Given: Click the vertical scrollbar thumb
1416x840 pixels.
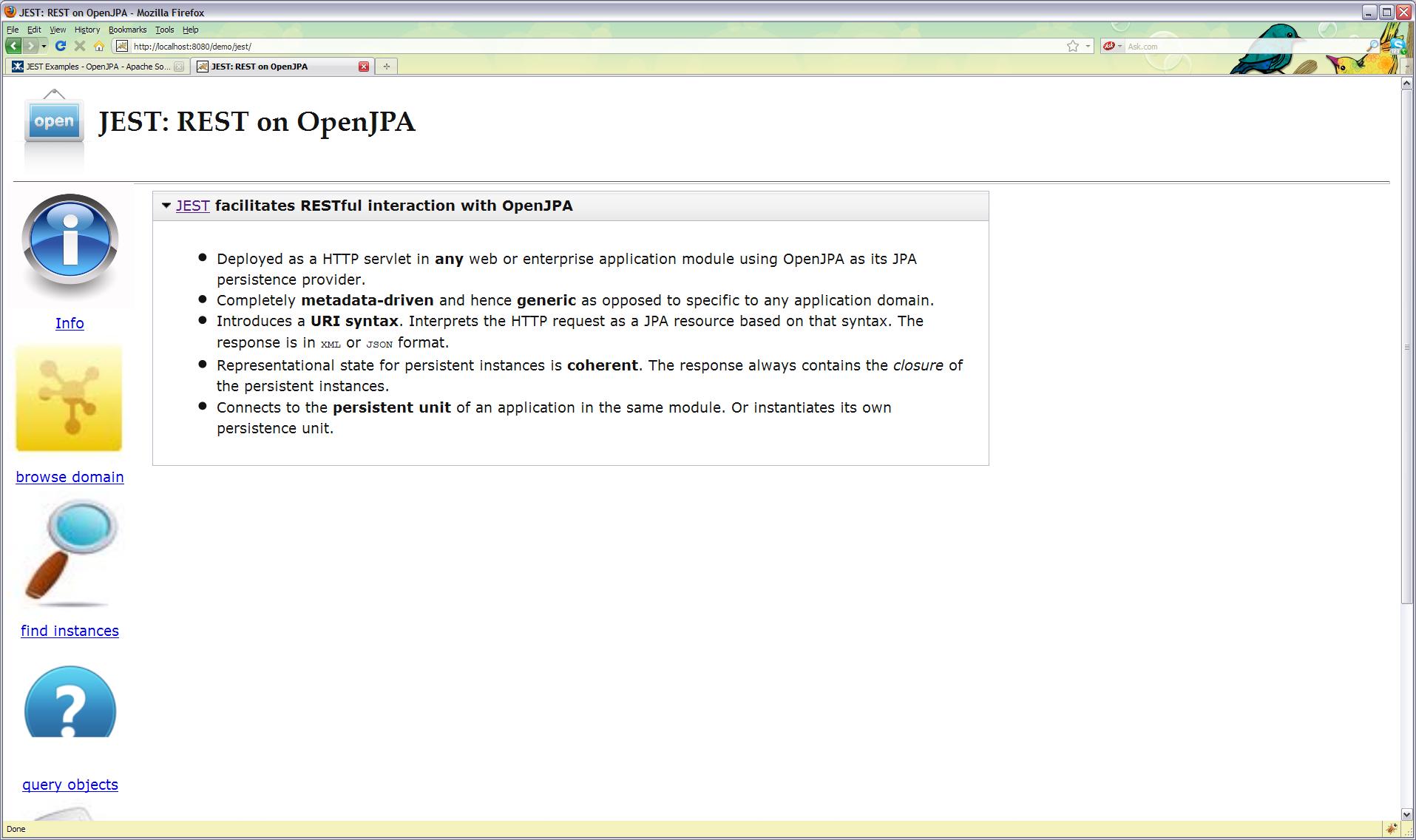Looking at the screenshot, I should 1407,348.
